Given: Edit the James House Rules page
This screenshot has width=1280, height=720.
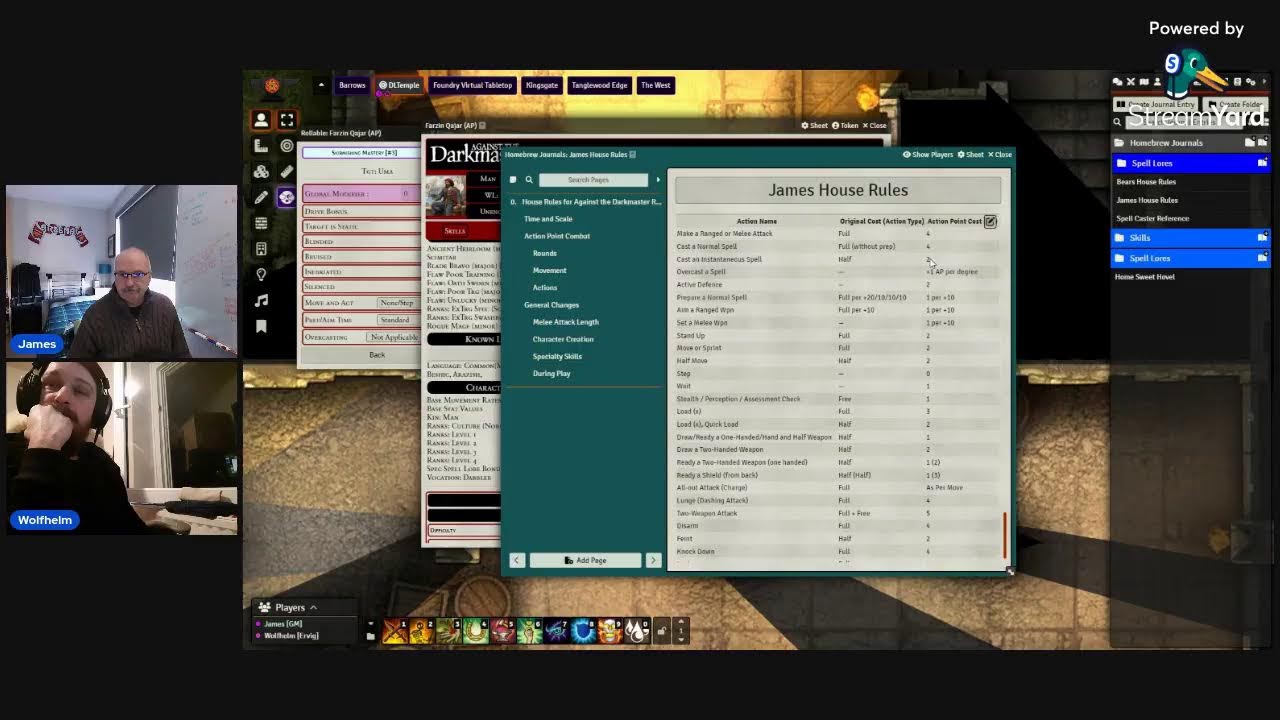Looking at the screenshot, I should point(990,221).
